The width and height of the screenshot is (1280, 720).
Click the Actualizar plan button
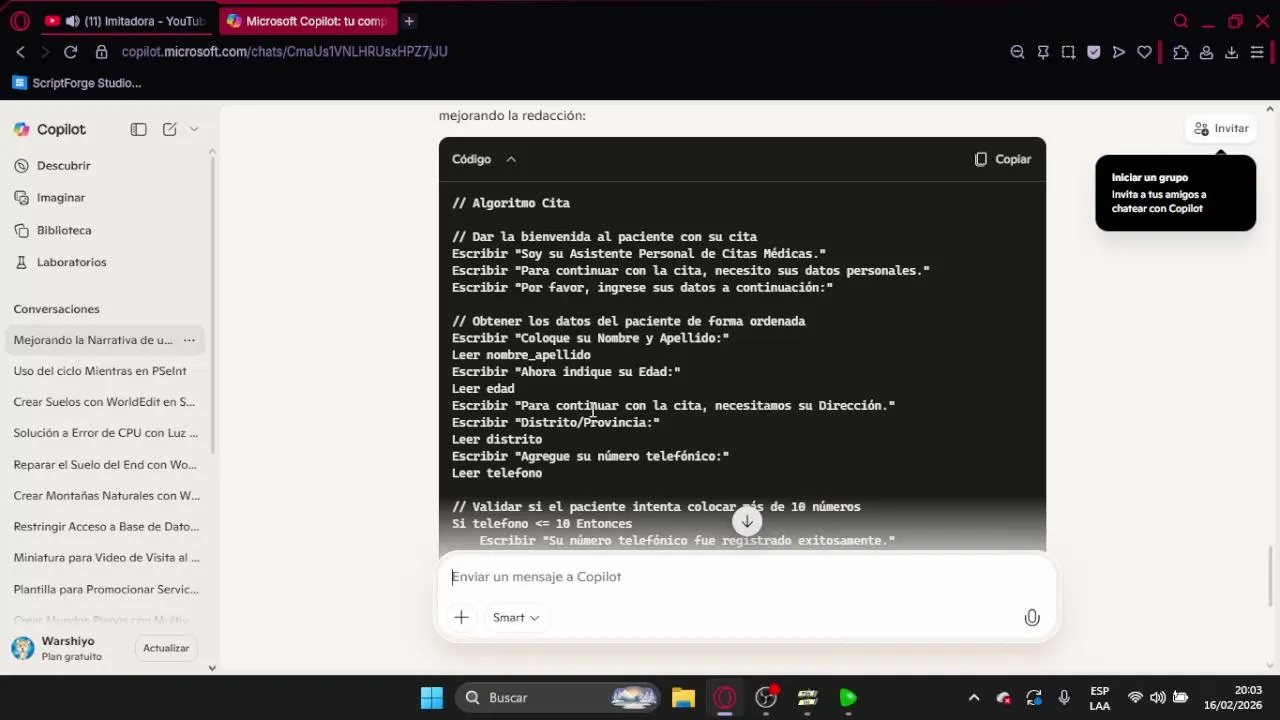point(166,648)
